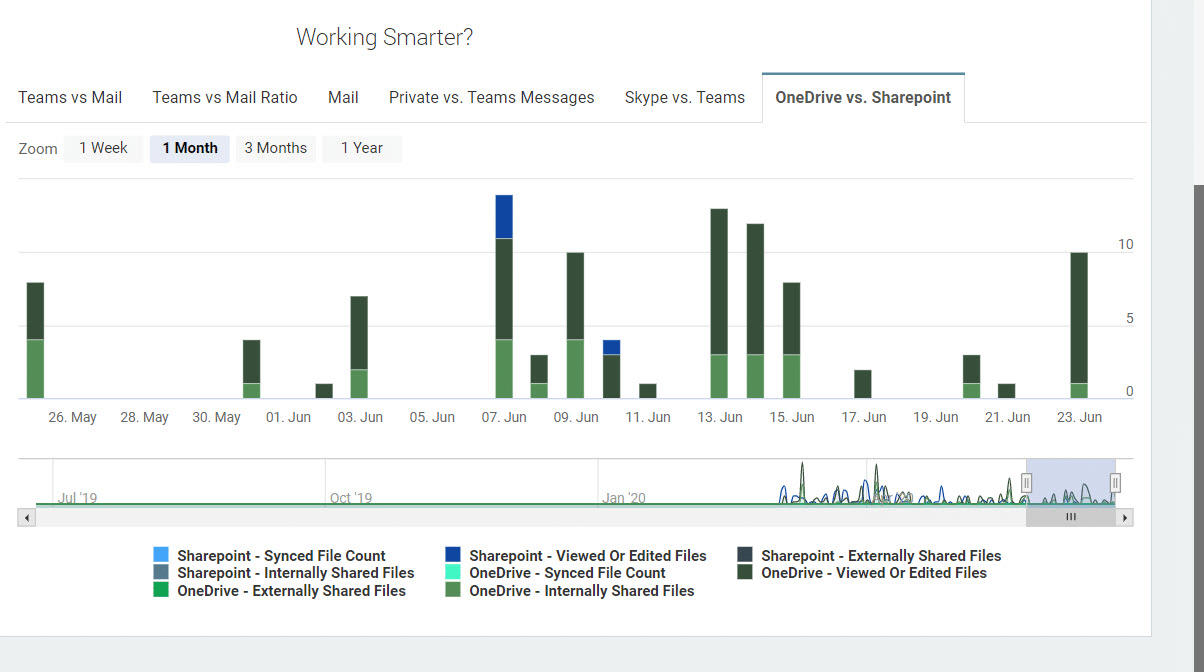
Task: Click the 1 Month zoom button
Action: coord(190,148)
